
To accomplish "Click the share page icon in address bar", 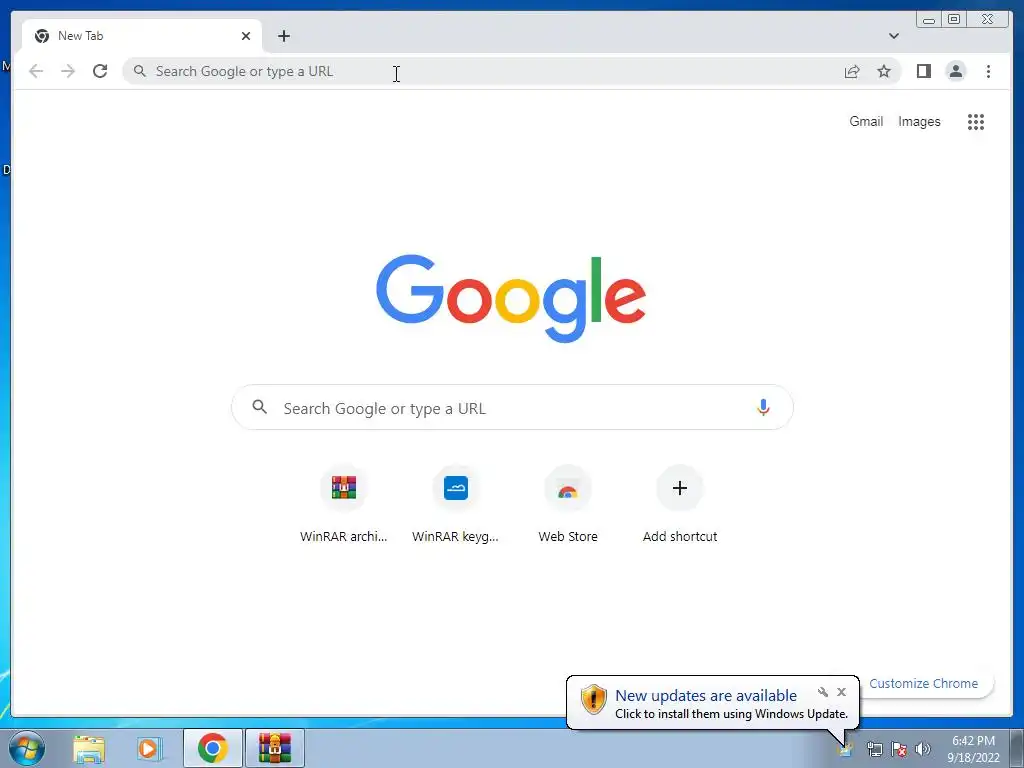I will 852,71.
